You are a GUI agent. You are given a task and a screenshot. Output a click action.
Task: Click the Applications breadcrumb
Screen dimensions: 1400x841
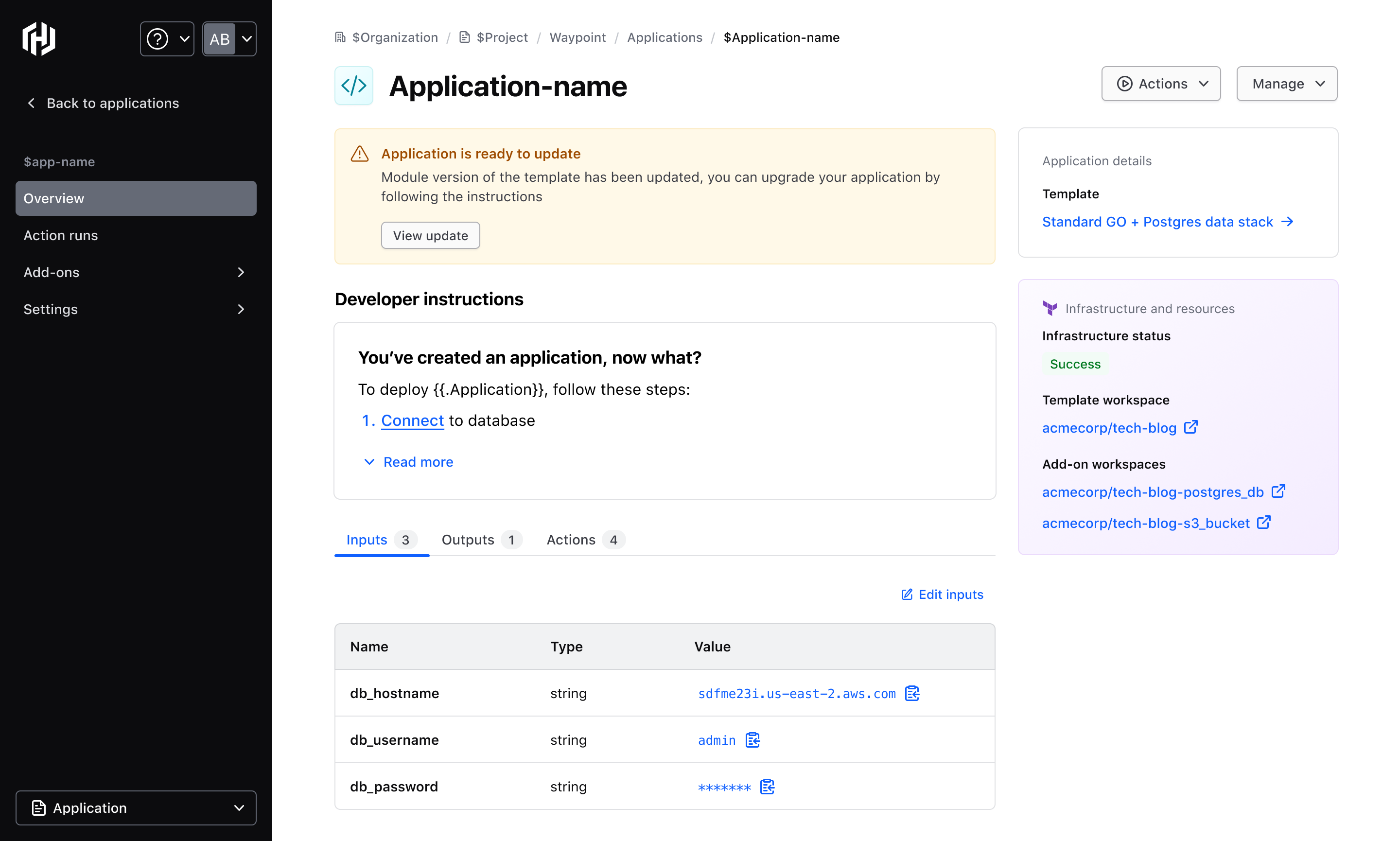665,37
